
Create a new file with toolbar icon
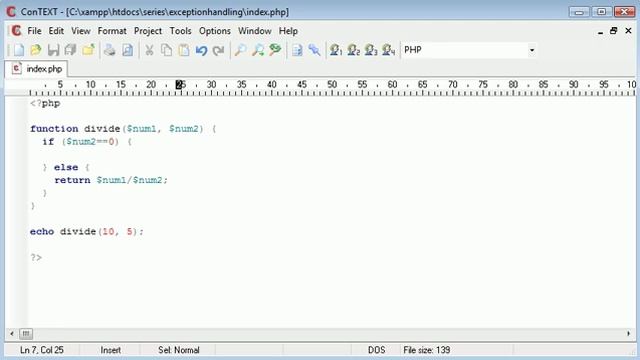[18, 50]
